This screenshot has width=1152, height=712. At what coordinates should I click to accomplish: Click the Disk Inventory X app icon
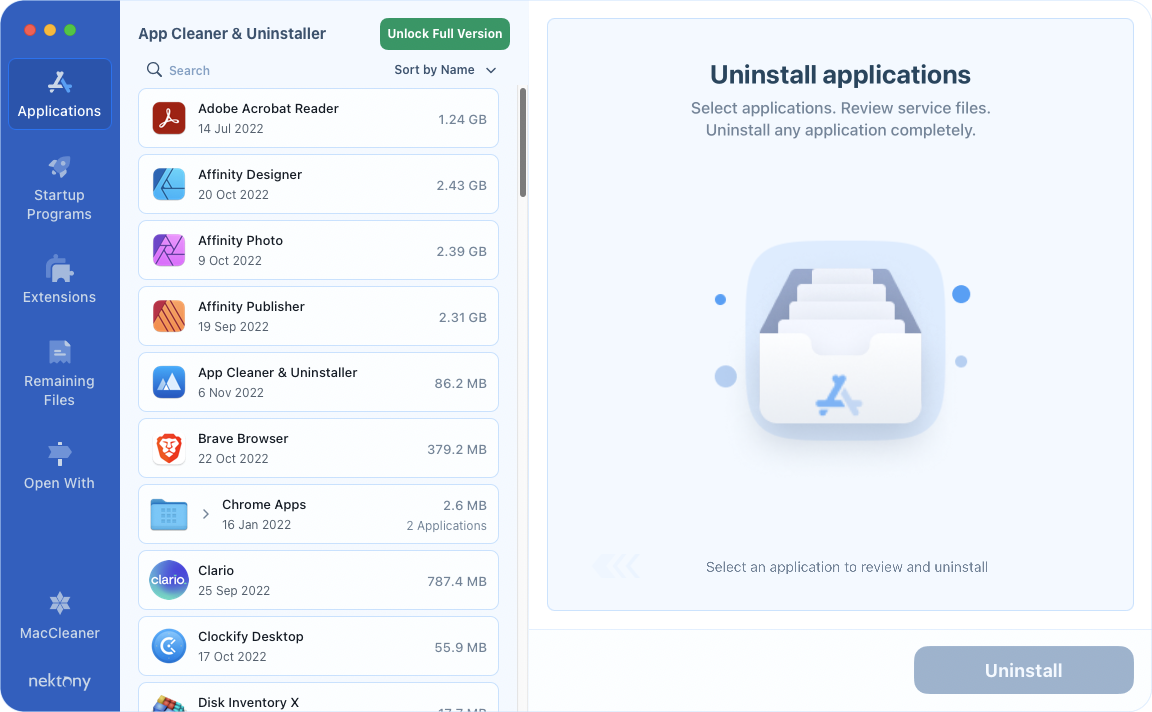click(x=169, y=704)
